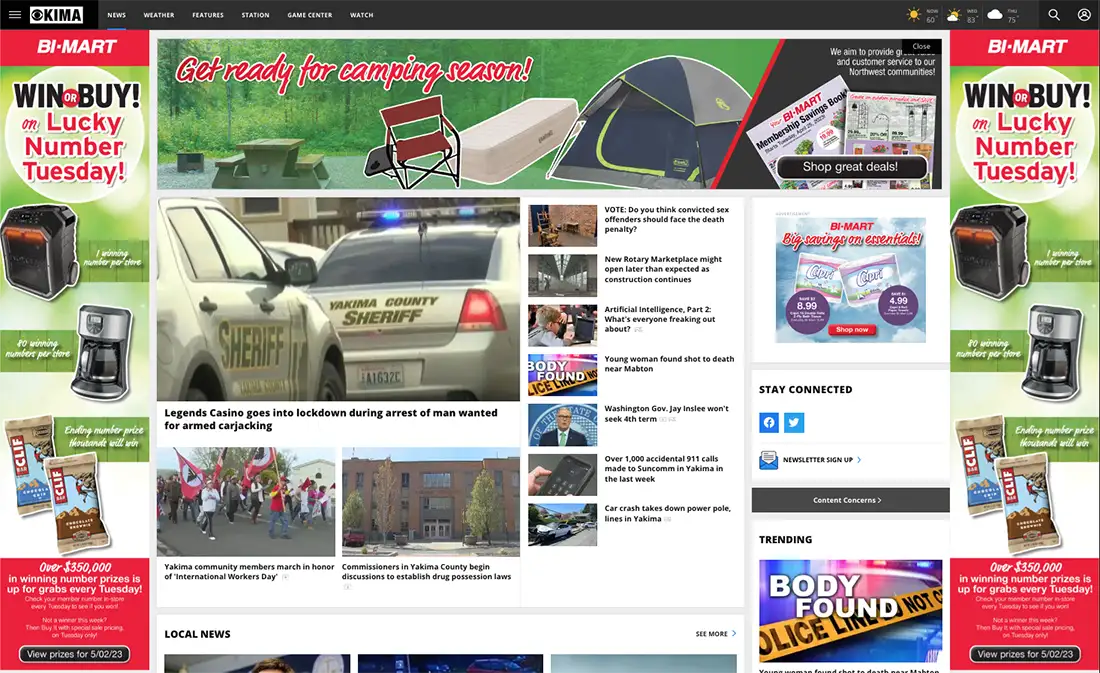This screenshot has width=1100, height=673.
Task: Read car crash power pole story
Action: click(667, 513)
